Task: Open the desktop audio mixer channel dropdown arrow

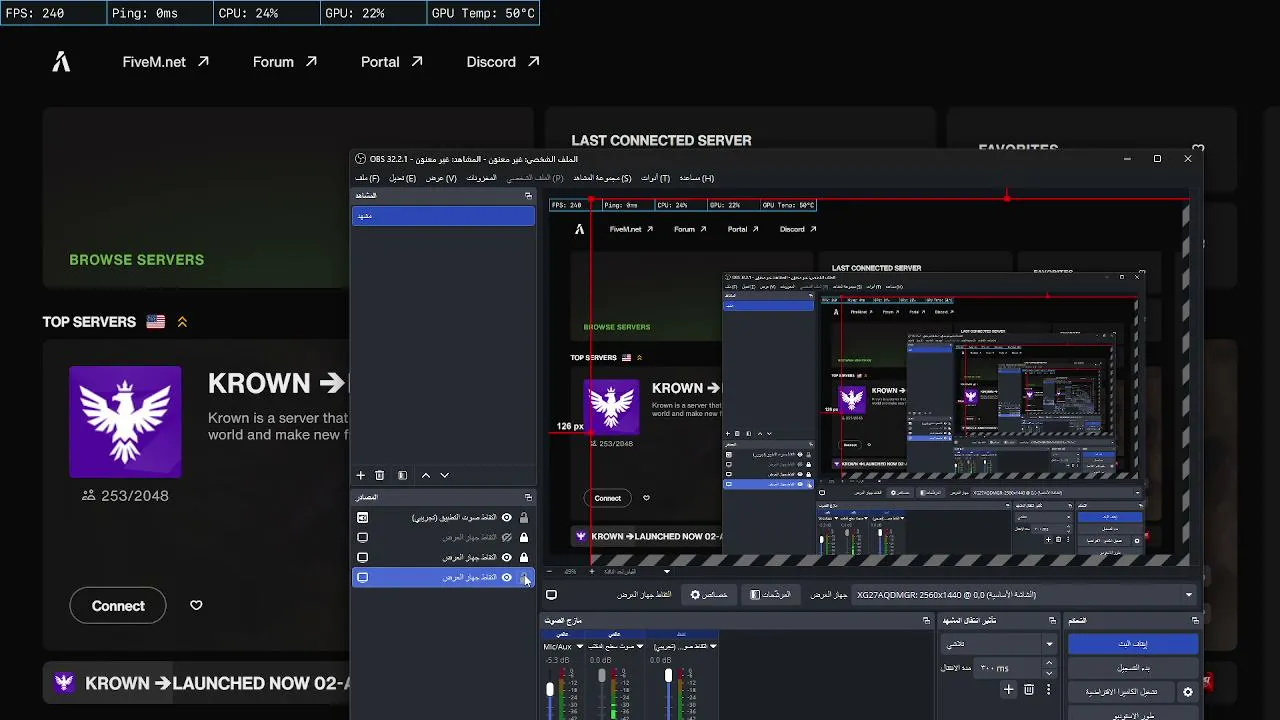Action: click(641, 647)
